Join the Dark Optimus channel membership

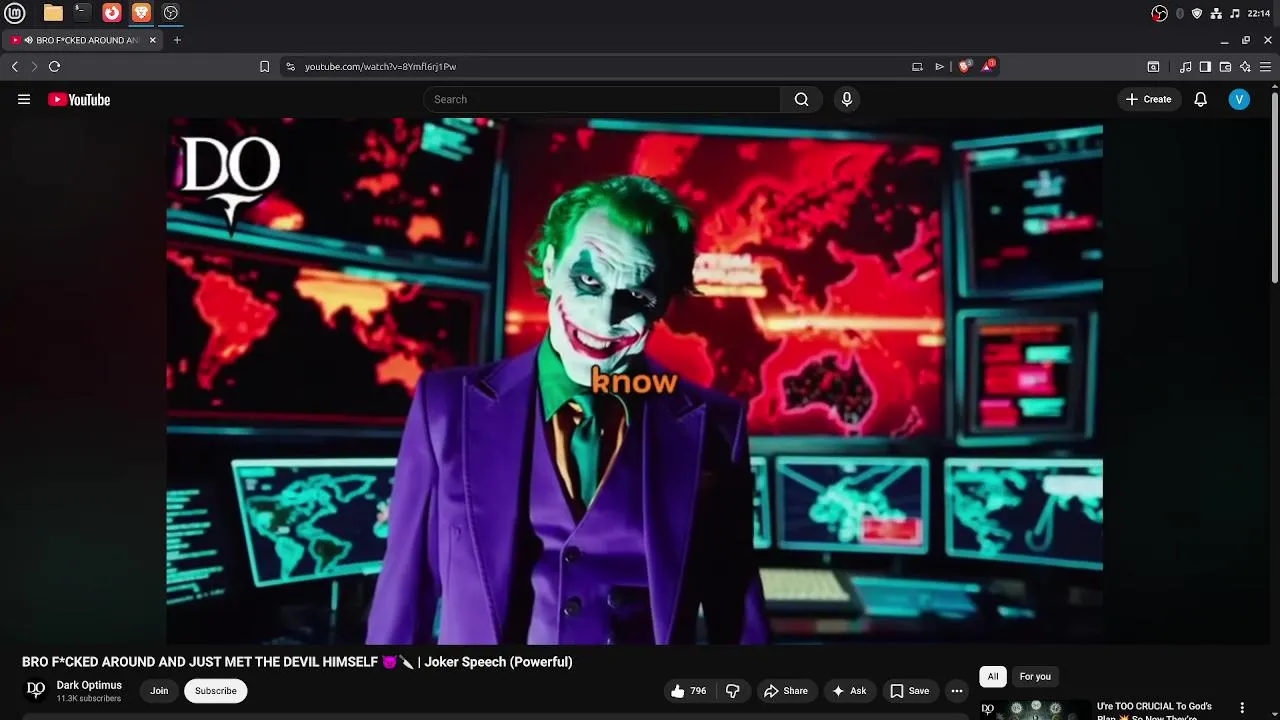159,691
